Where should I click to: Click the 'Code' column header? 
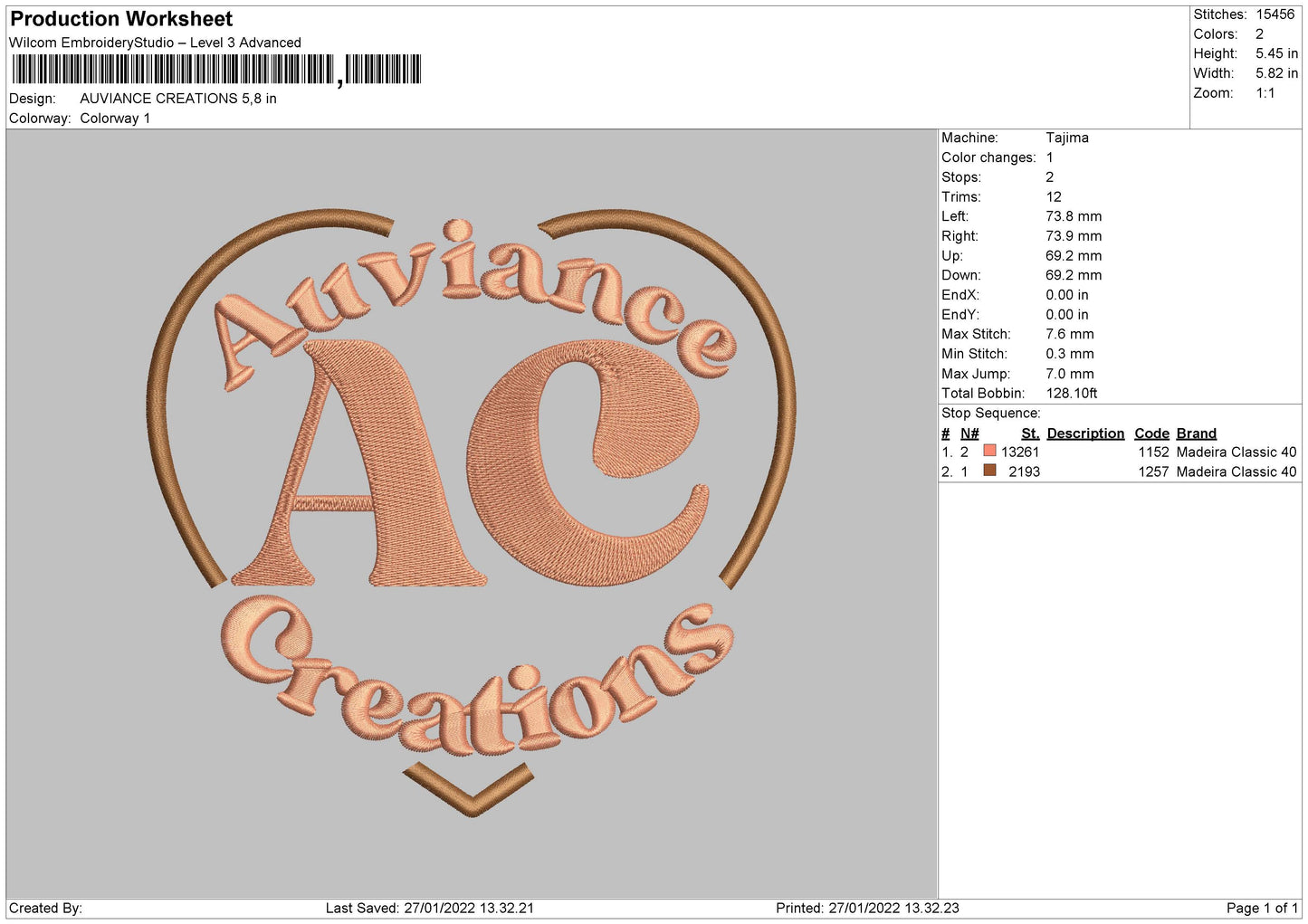coord(1151,433)
